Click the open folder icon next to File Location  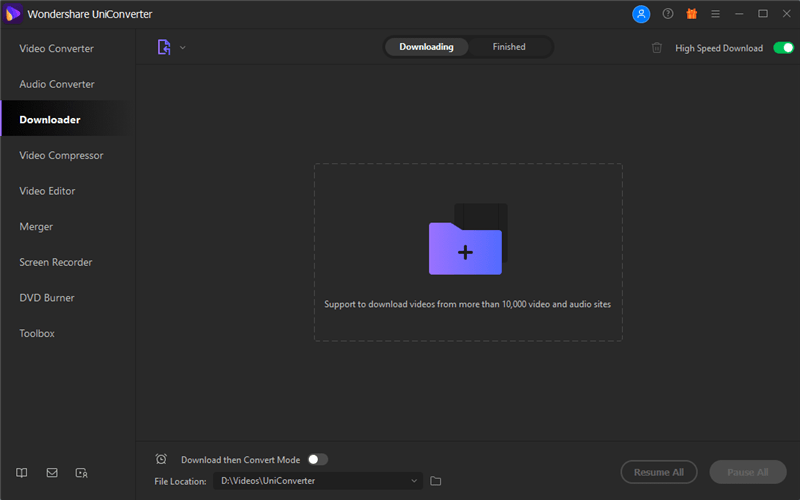click(435, 481)
